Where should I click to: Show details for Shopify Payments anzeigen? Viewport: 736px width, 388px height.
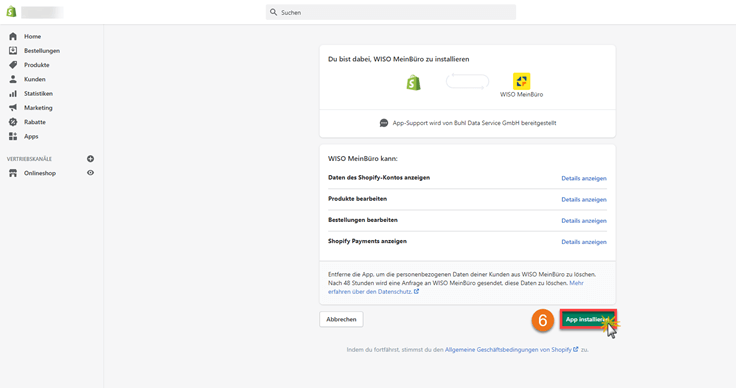(584, 242)
